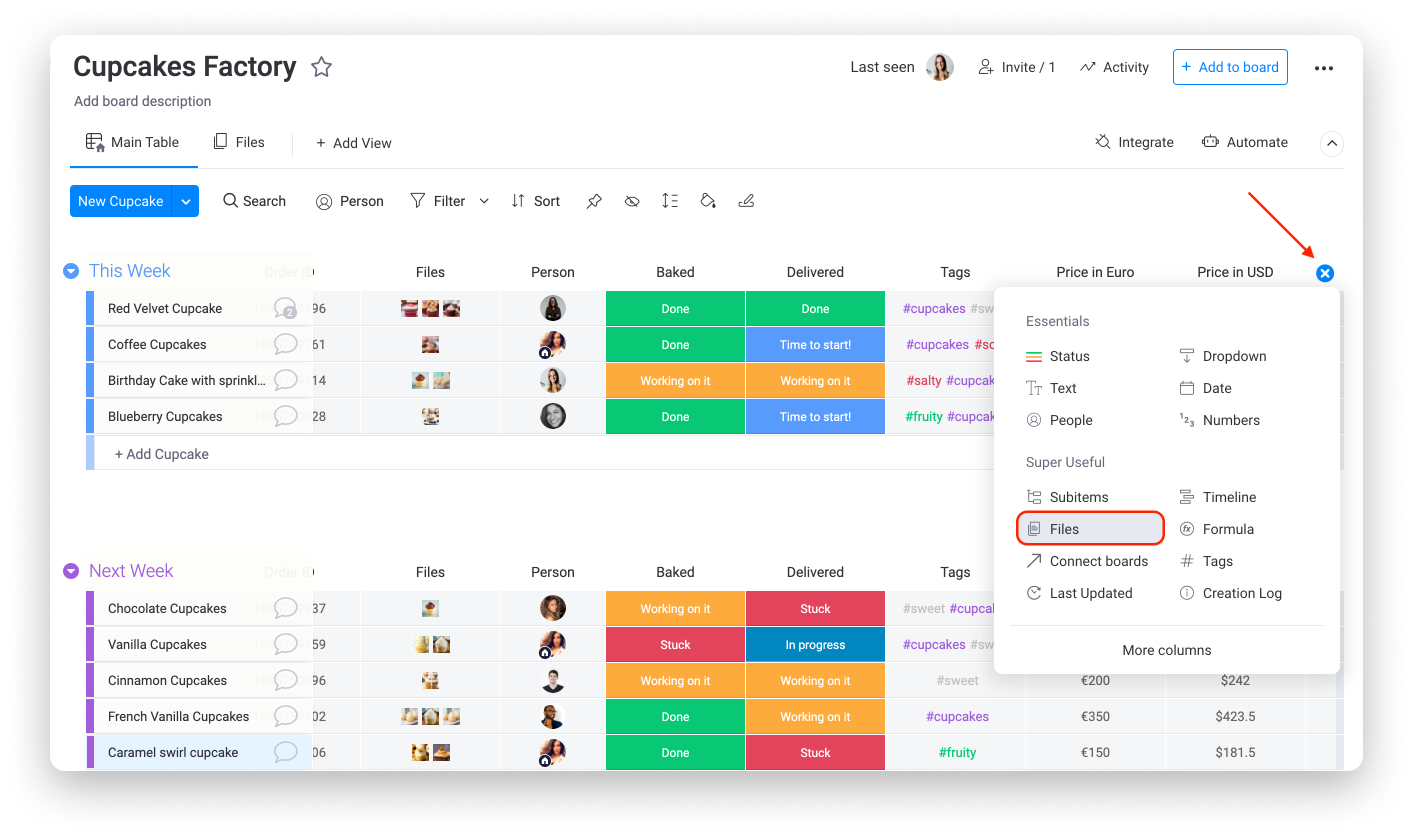This screenshot has height=836, width=1413.
Task: Open file thumbnails for Red Velvet Cupcake
Action: 430,308
